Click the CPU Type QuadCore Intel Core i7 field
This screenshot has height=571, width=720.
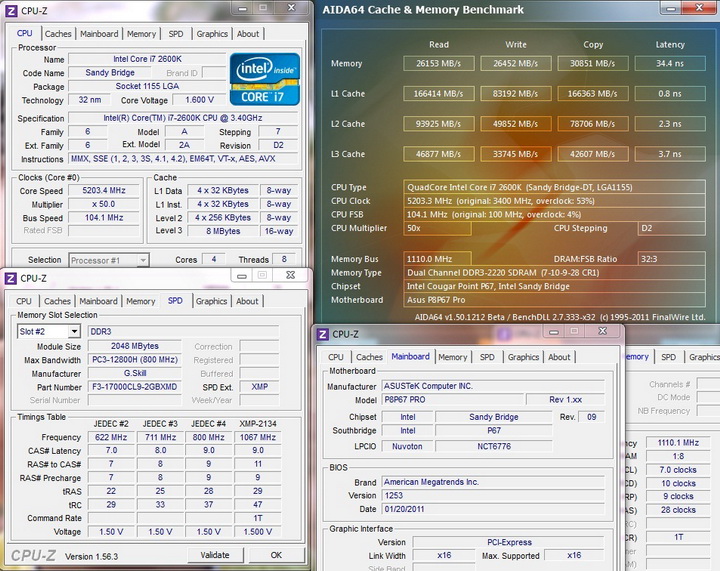tap(554, 187)
